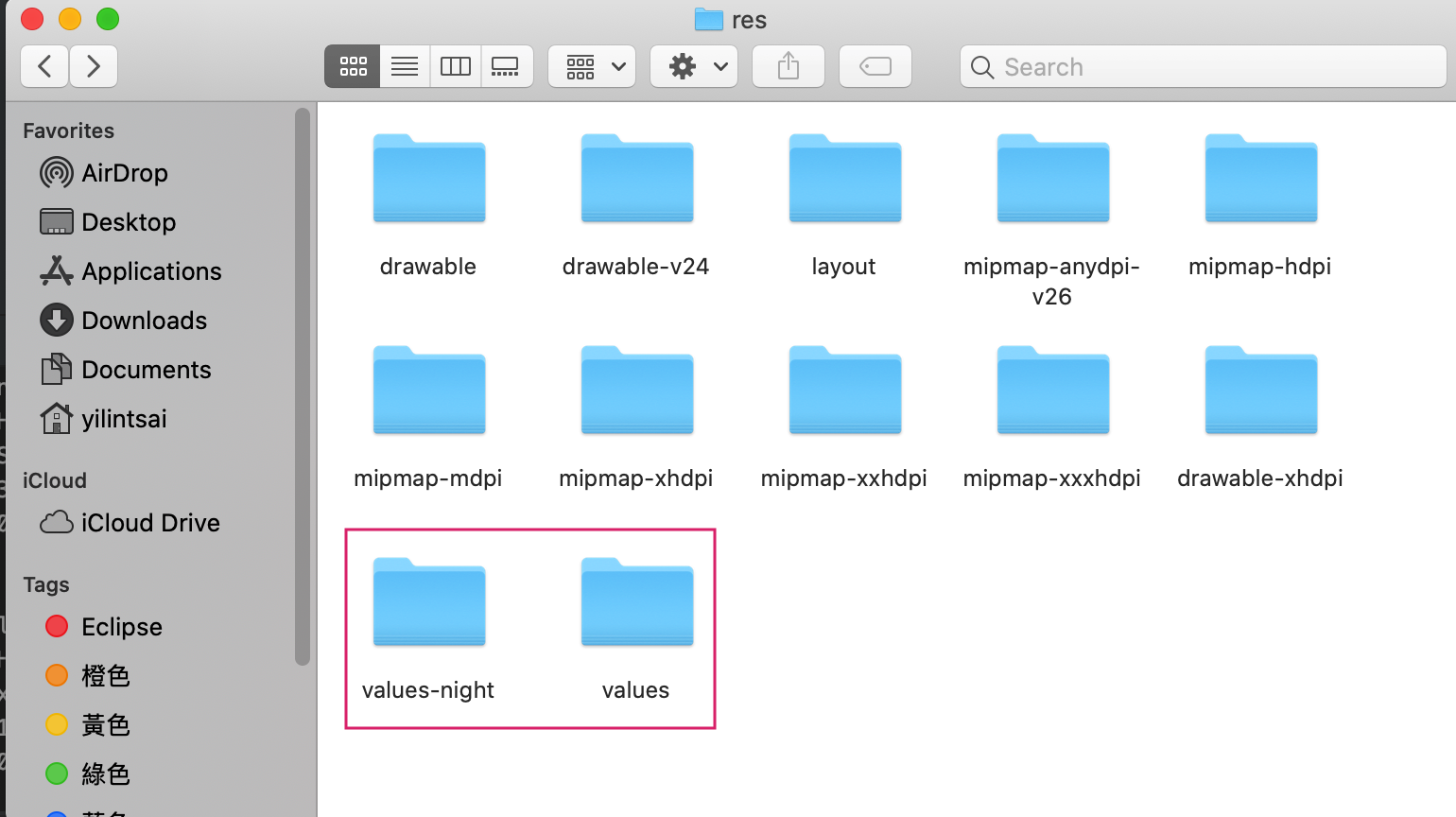This screenshot has width=1456, height=817.
Task: Switch to list view mode
Action: click(x=405, y=66)
